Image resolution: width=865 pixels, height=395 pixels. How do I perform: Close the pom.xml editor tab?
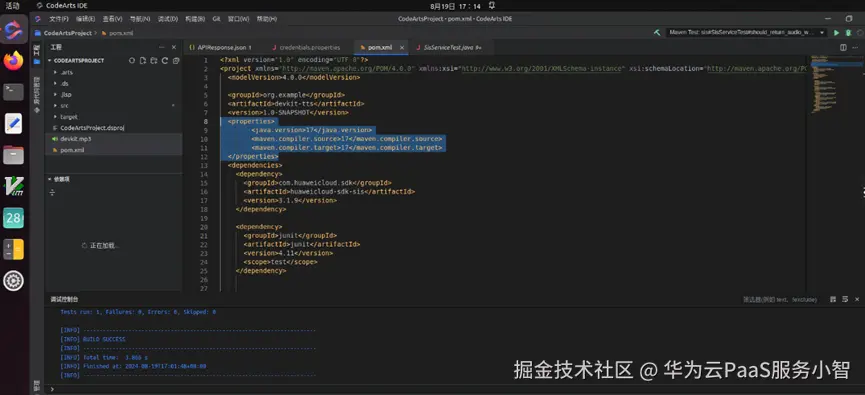pos(402,47)
